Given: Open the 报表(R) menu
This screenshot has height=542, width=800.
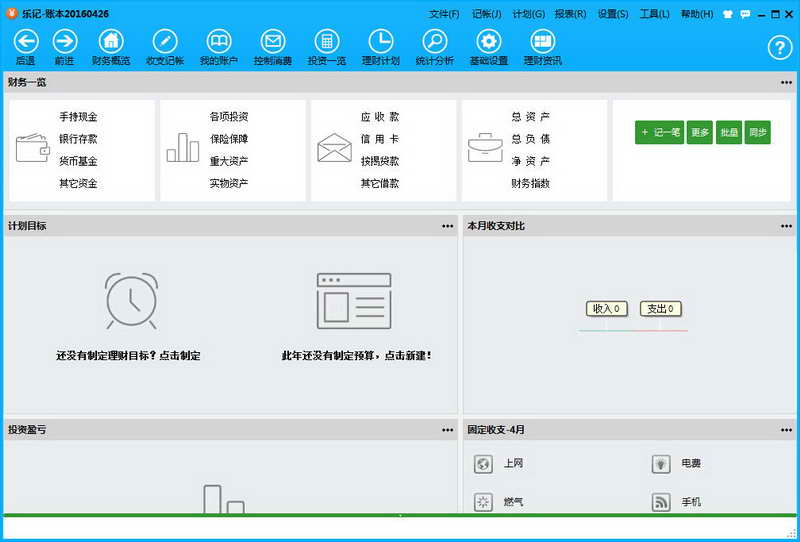Looking at the screenshot, I should pos(570,14).
